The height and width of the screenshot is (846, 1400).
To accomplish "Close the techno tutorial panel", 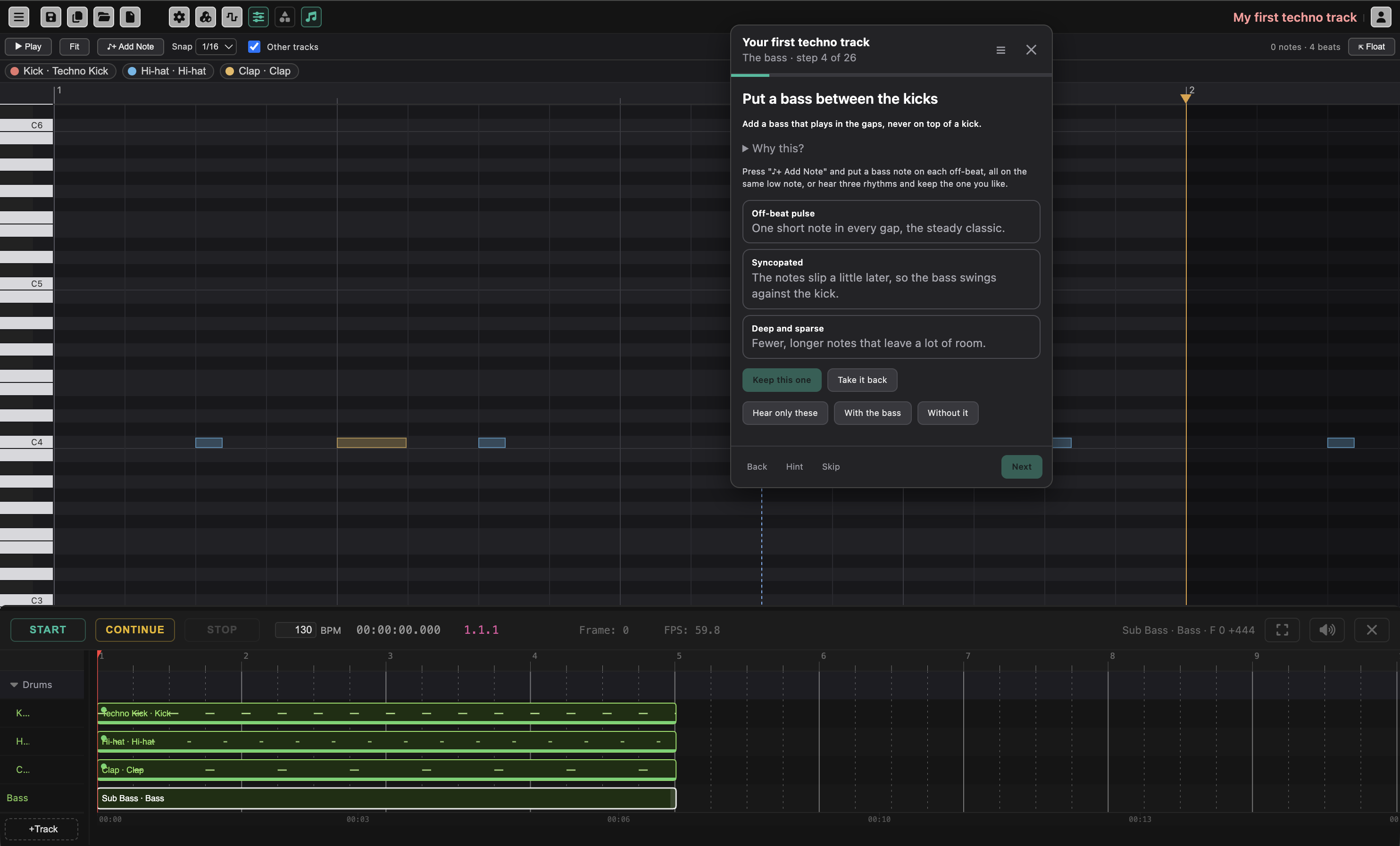I will point(1031,50).
